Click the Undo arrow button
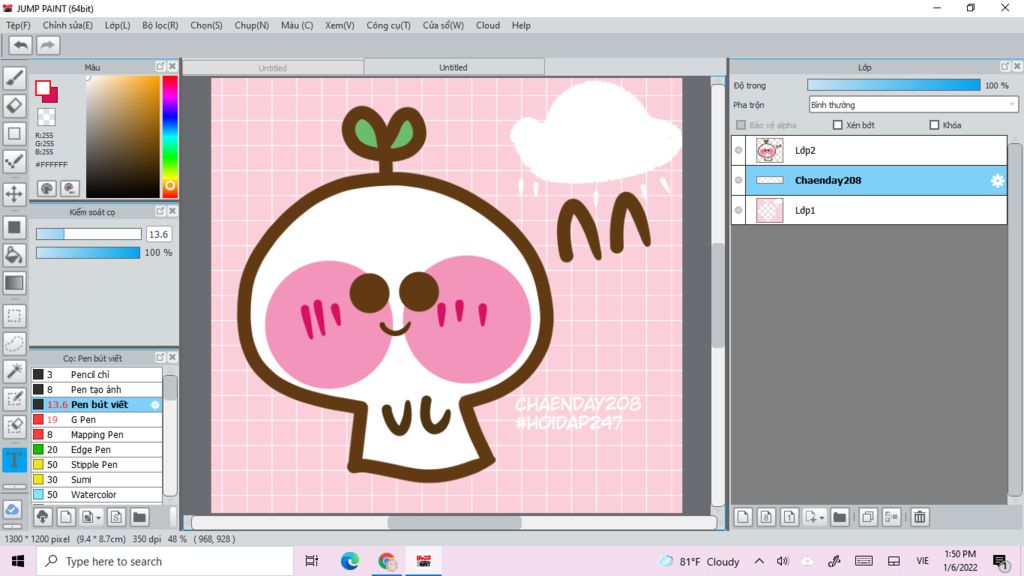The image size is (1024, 576). point(20,45)
